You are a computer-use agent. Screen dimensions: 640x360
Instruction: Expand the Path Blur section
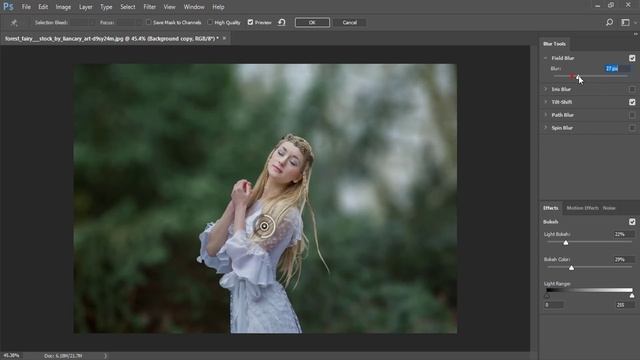(546, 115)
